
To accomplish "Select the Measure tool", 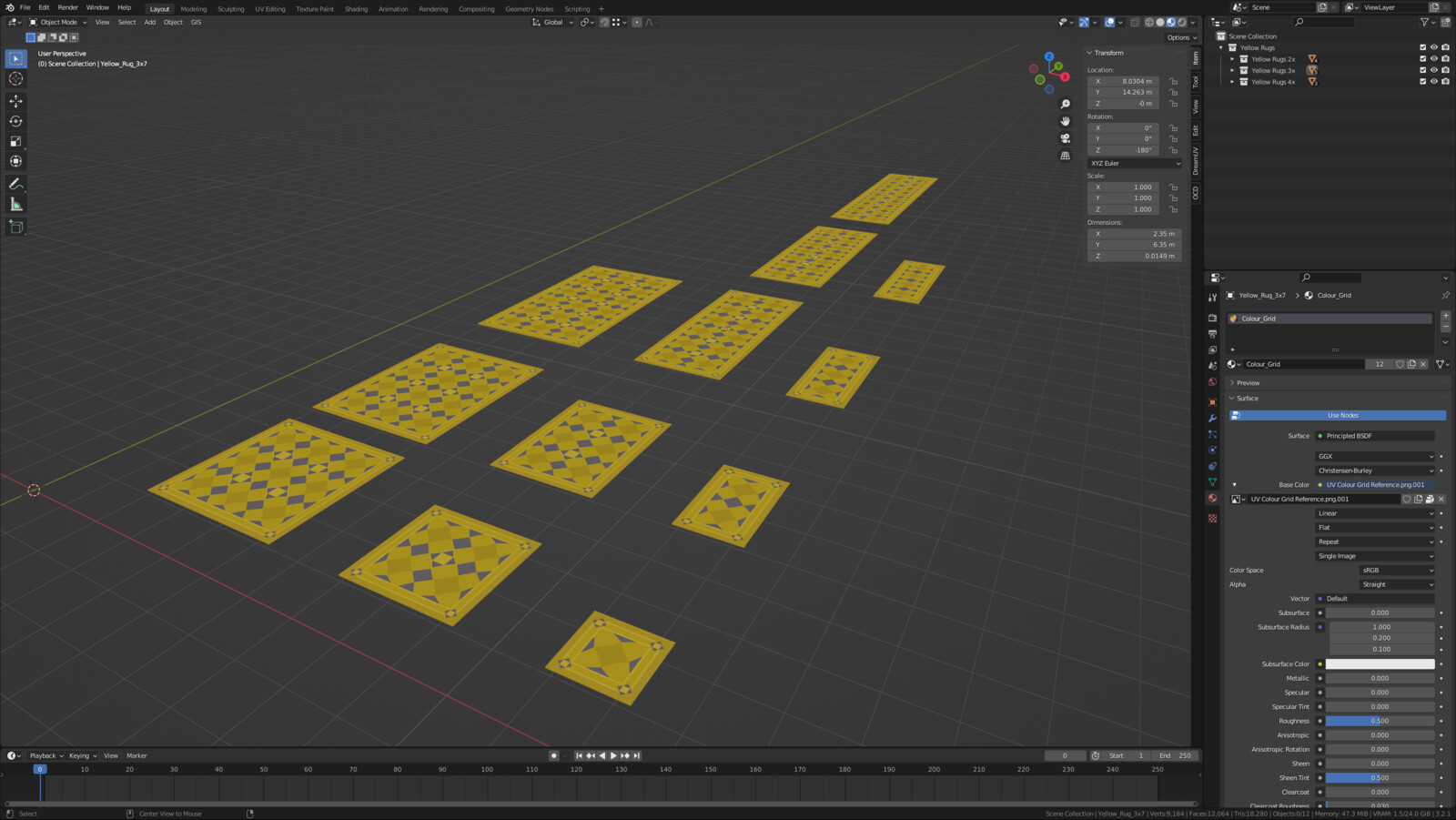I will coord(15,205).
